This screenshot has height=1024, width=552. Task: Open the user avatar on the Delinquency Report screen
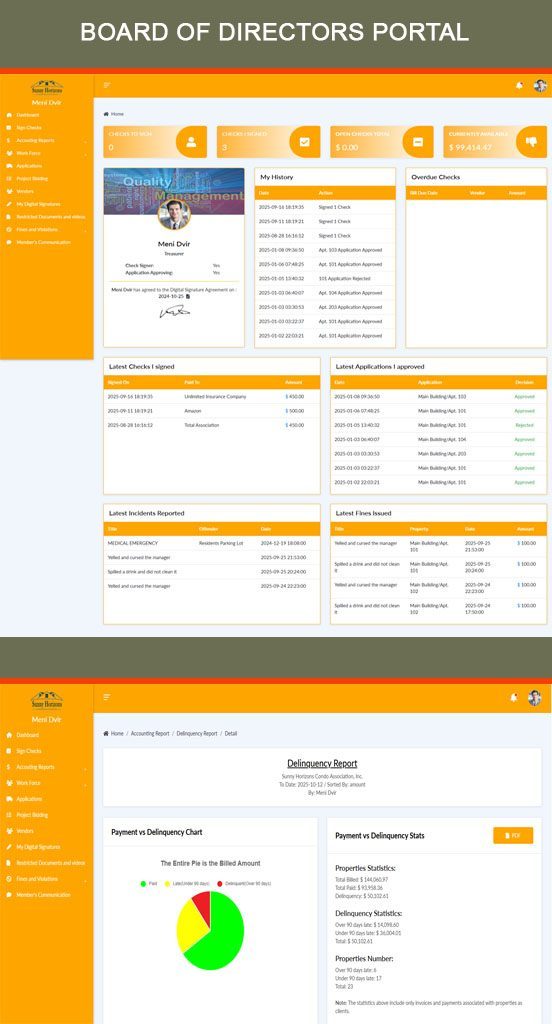coord(534,698)
